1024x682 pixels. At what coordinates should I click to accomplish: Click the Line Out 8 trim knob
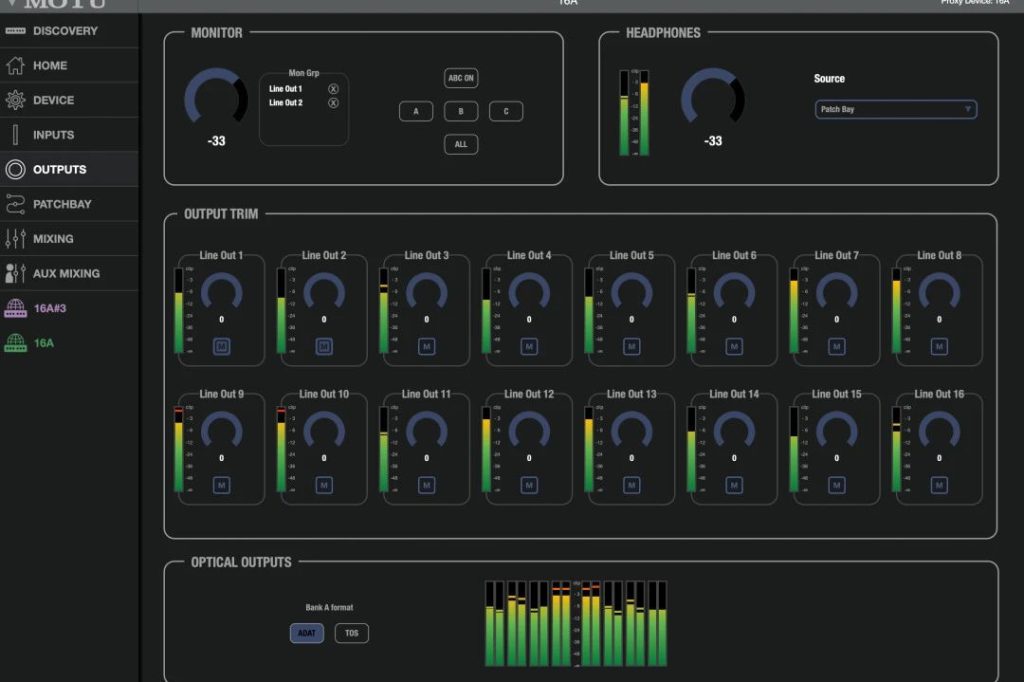(x=938, y=292)
